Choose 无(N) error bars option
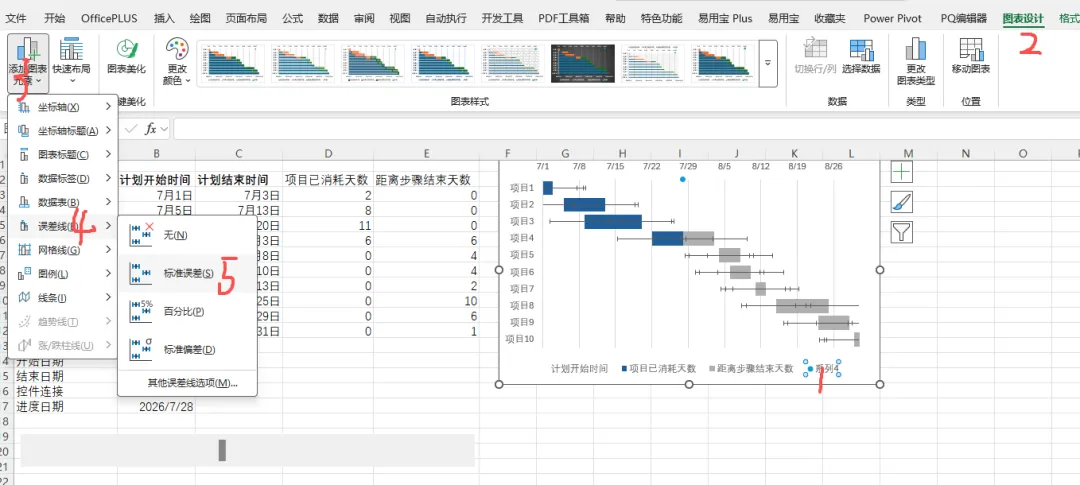This screenshot has width=1080, height=485. click(187, 235)
